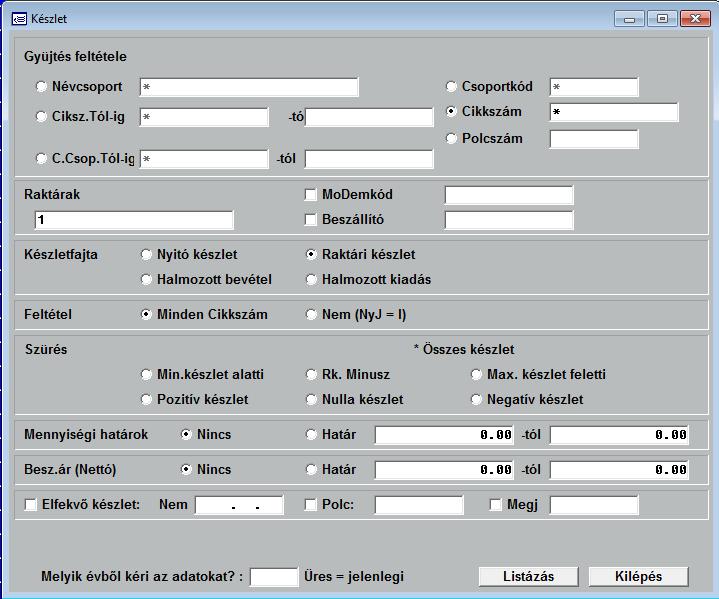Focus the Cikkszám input field
This screenshot has height=599, width=719.
coord(614,112)
